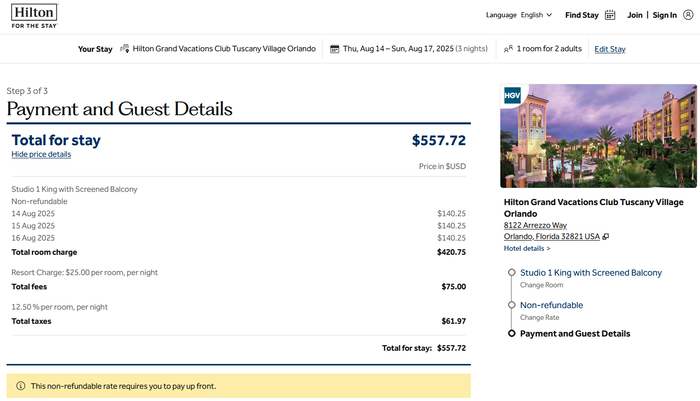Screen dimensions: 700x401
Task: Click the Change Rate link
Action: [x=539, y=317]
